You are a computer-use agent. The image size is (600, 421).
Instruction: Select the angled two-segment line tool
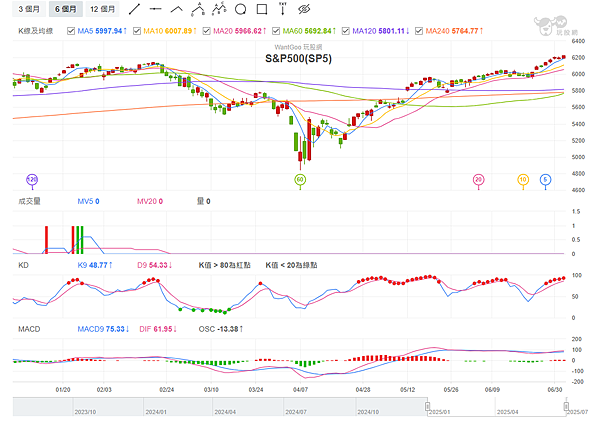(x=176, y=9)
